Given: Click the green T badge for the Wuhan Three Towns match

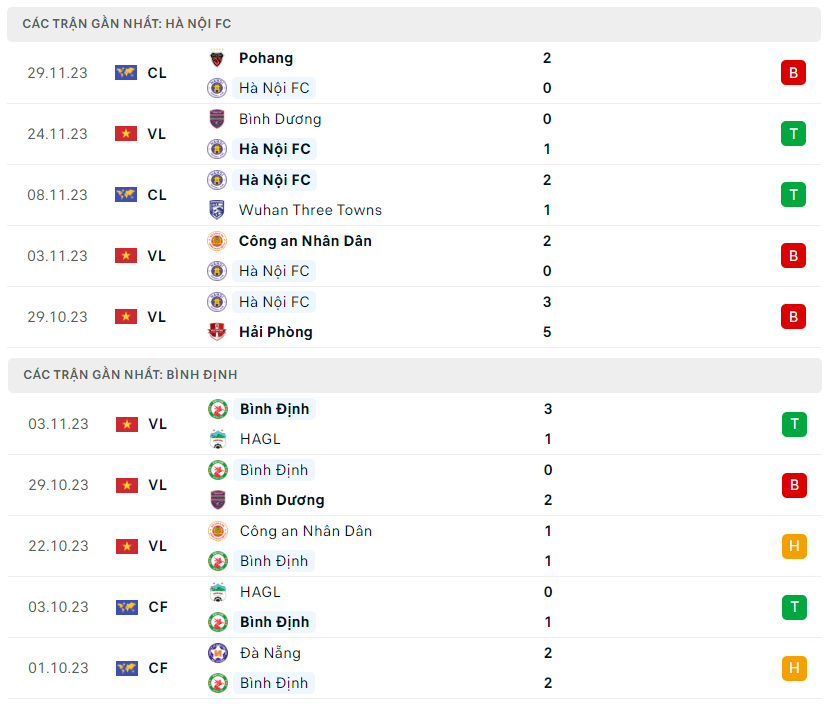Looking at the screenshot, I should (793, 195).
